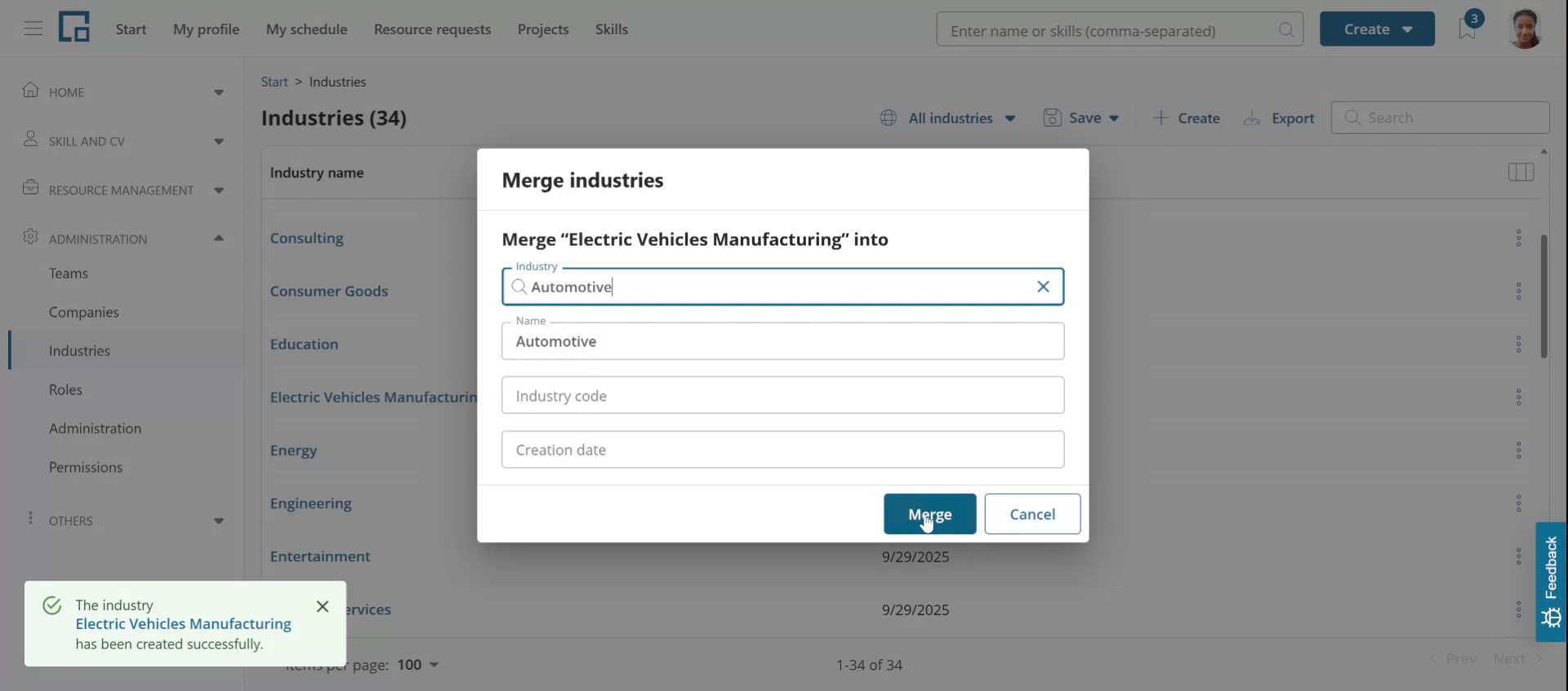
Task: Open the column chooser icon
Action: pyautogui.click(x=1521, y=172)
